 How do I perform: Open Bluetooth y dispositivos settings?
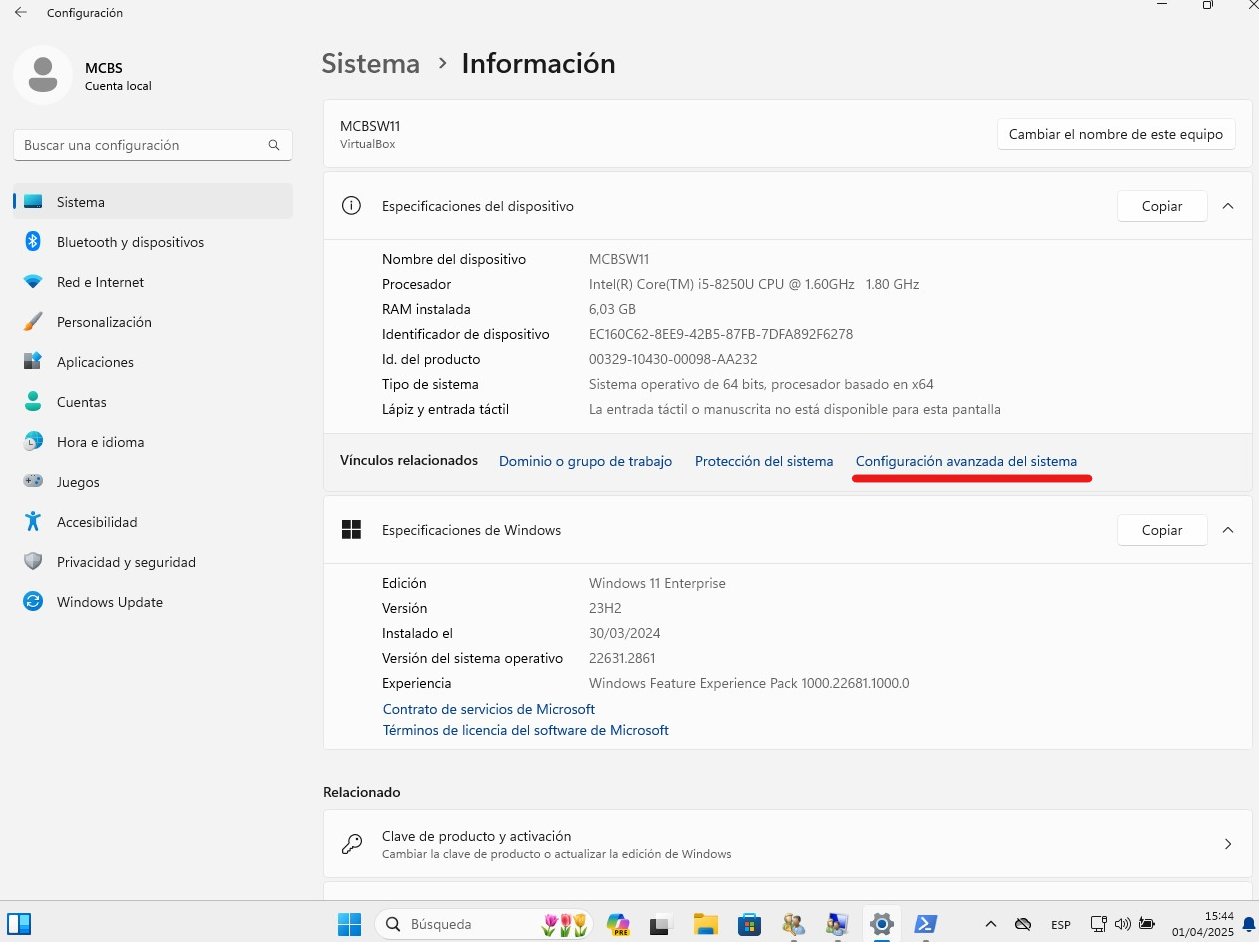click(x=130, y=242)
